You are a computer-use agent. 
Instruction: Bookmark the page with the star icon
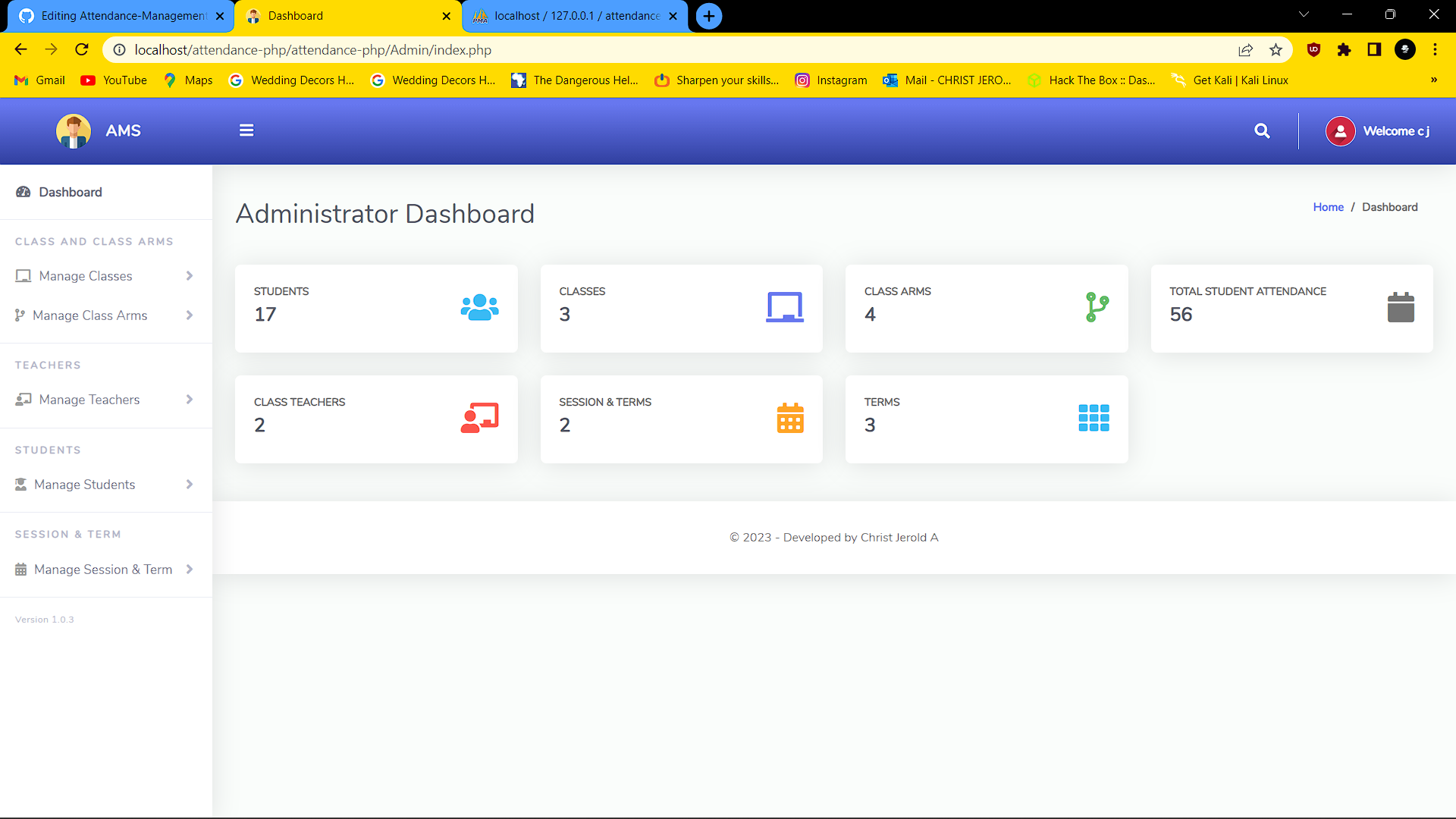1276,49
